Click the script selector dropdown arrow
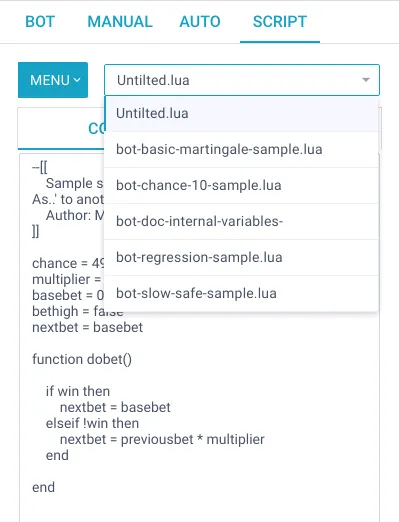This screenshot has width=399, height=522. tap(366, 80)
